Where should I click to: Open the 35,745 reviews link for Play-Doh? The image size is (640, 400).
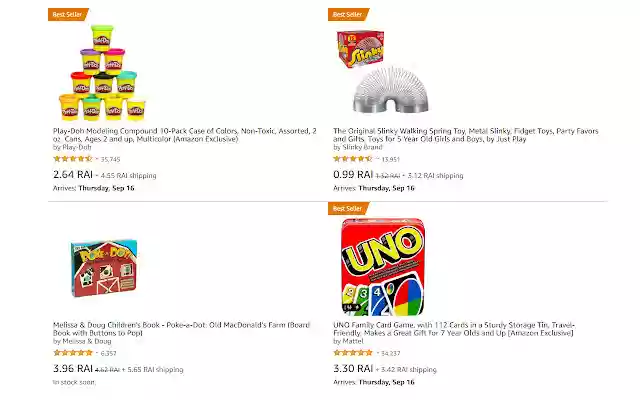[111, 158]
